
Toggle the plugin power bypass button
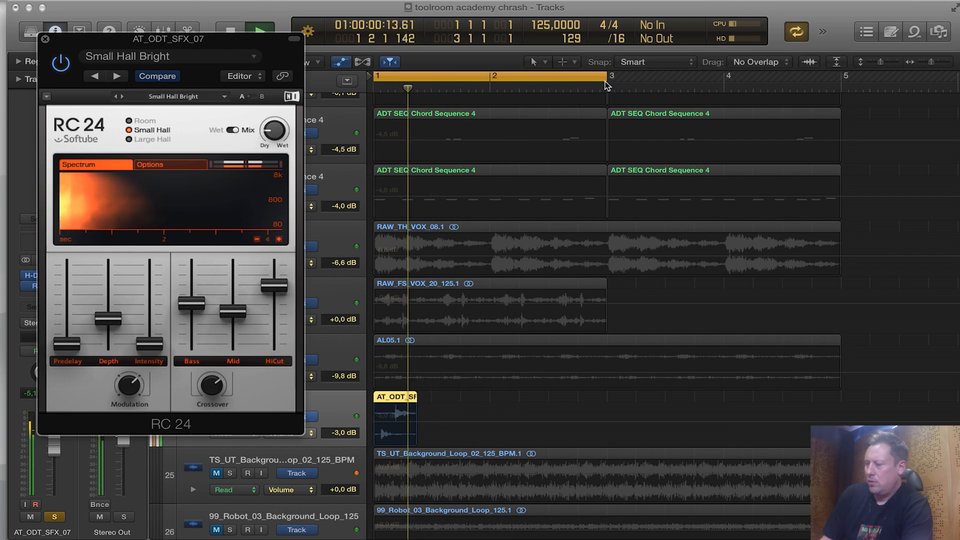(60, 62)
